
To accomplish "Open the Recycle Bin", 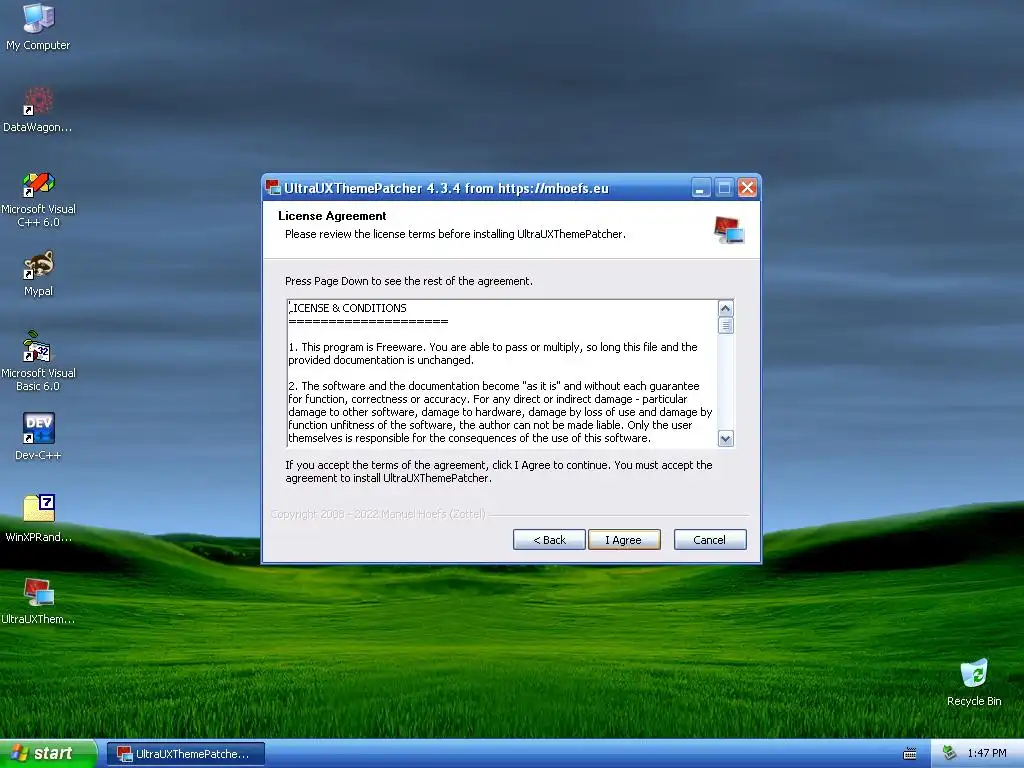I will pos(974,682).
